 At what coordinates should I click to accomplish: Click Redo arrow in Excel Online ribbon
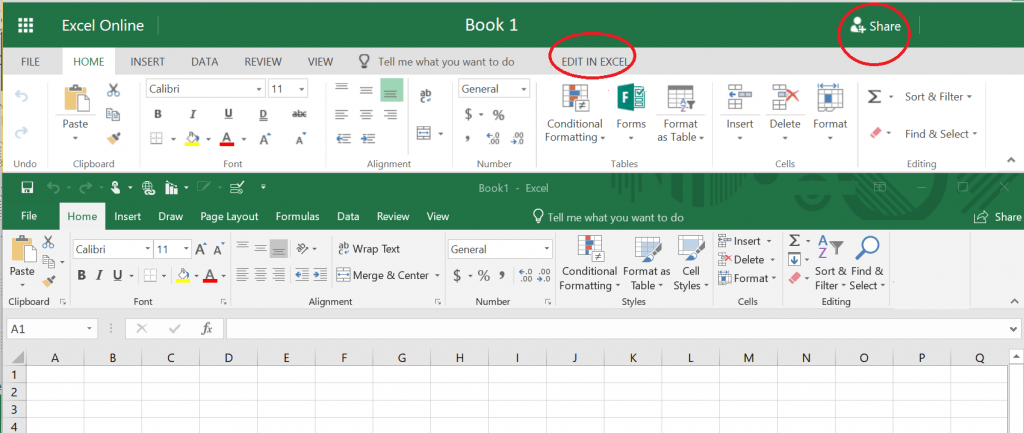(x=22, y=132)
